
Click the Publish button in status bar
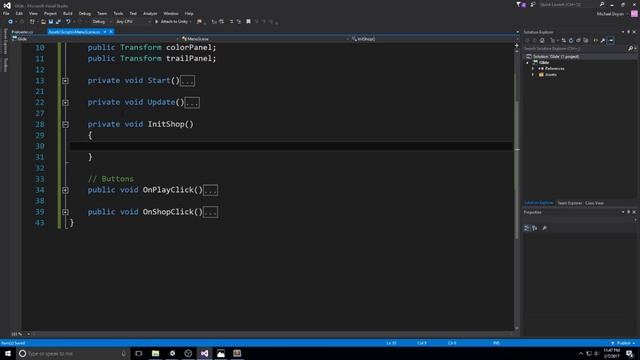623,343
